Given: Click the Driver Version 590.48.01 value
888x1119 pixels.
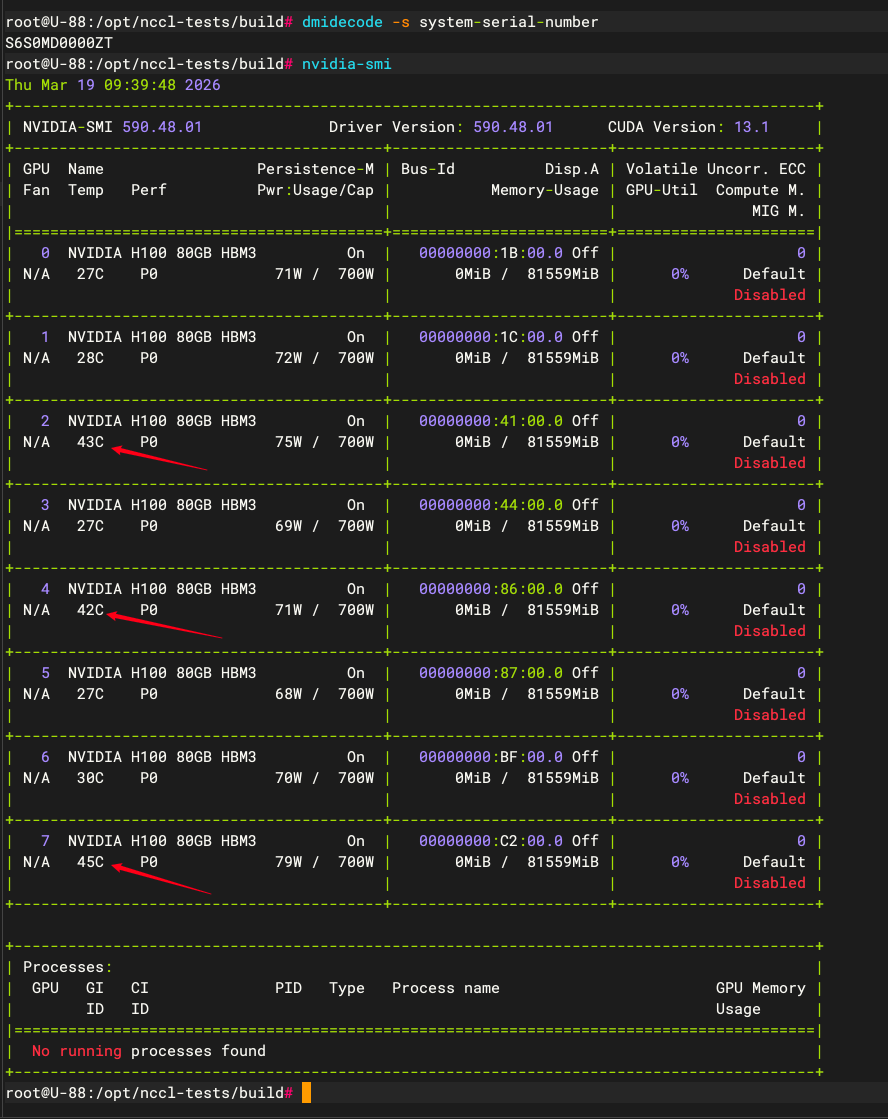Looking at the screenshot, I should (512, 127).
